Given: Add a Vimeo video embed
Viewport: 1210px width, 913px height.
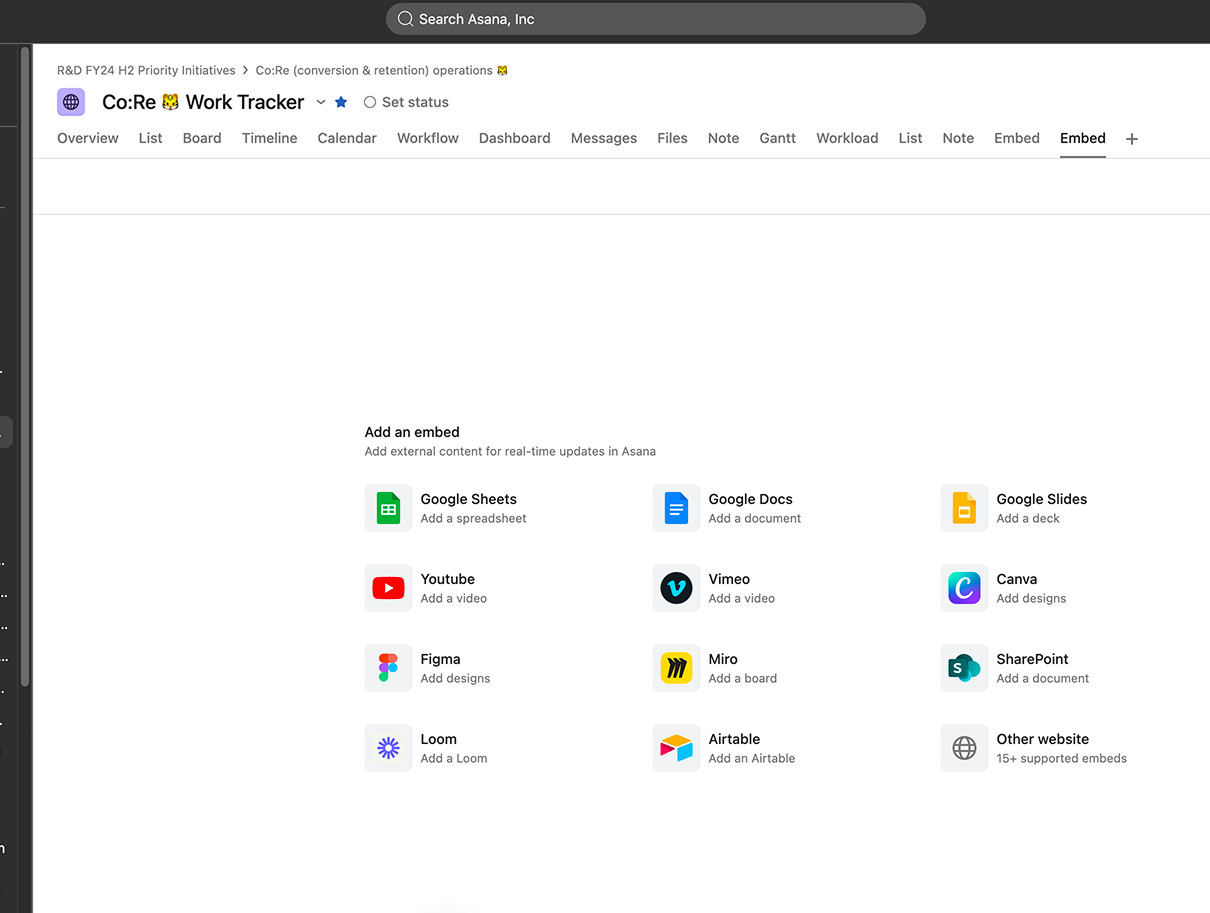Looking at the screenshot, I should 729,587.
